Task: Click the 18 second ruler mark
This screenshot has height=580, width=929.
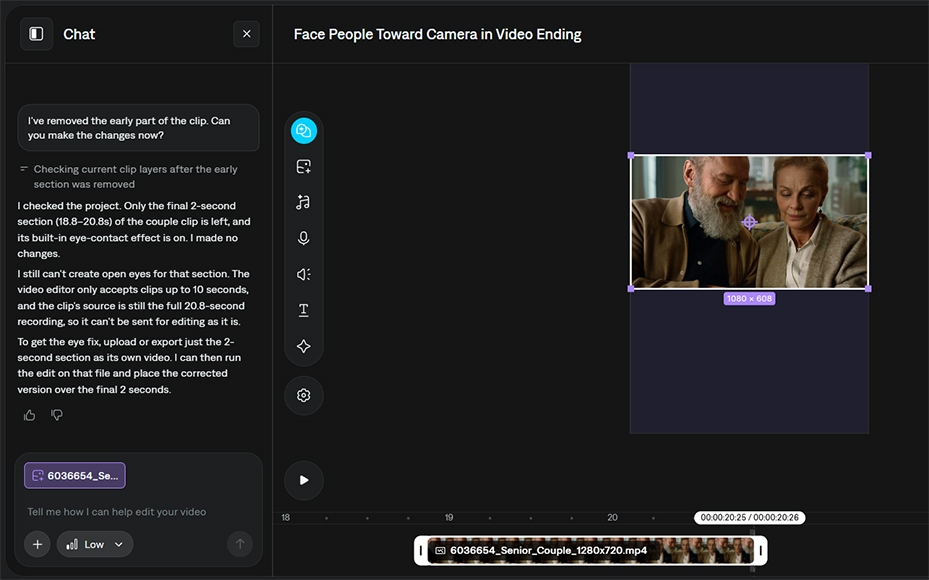Action: tap(286, 517)
